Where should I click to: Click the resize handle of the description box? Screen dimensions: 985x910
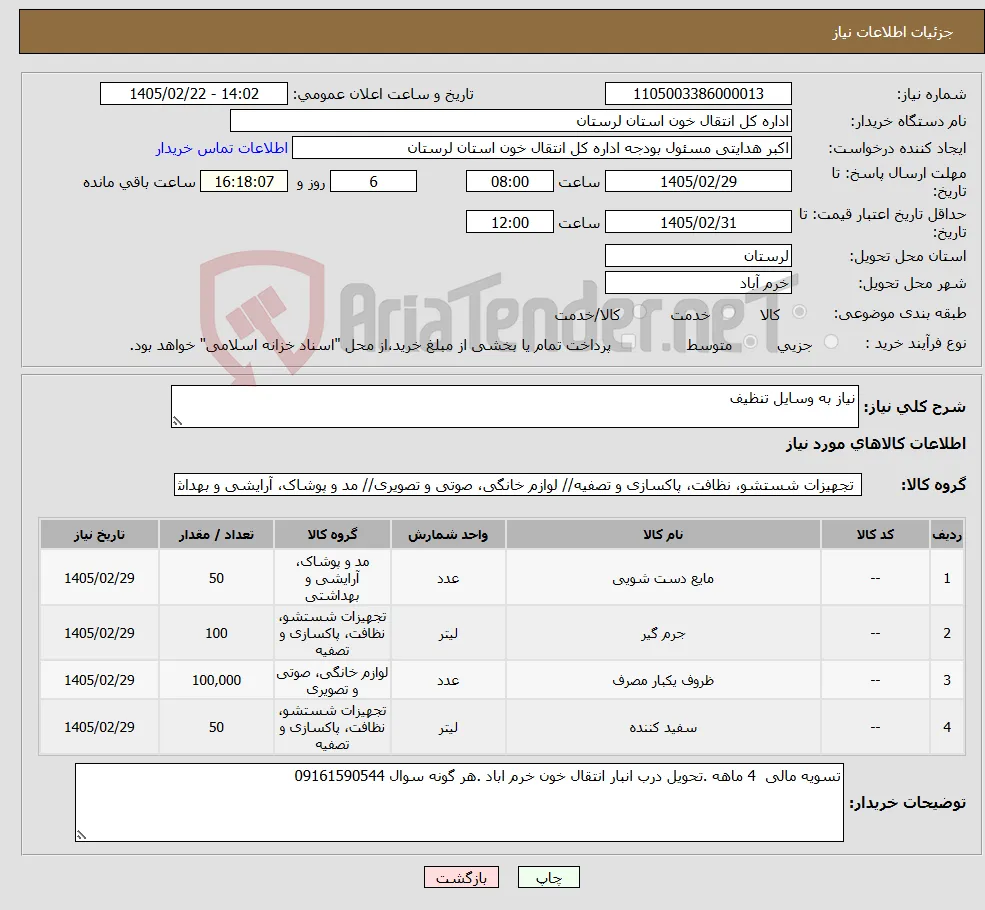(177, 421)
